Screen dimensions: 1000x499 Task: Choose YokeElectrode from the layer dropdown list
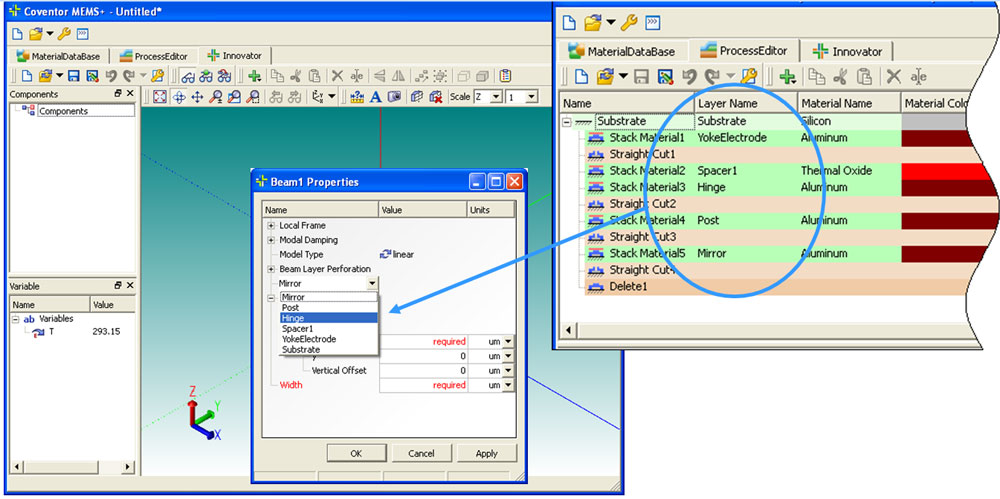coord(329,339)
